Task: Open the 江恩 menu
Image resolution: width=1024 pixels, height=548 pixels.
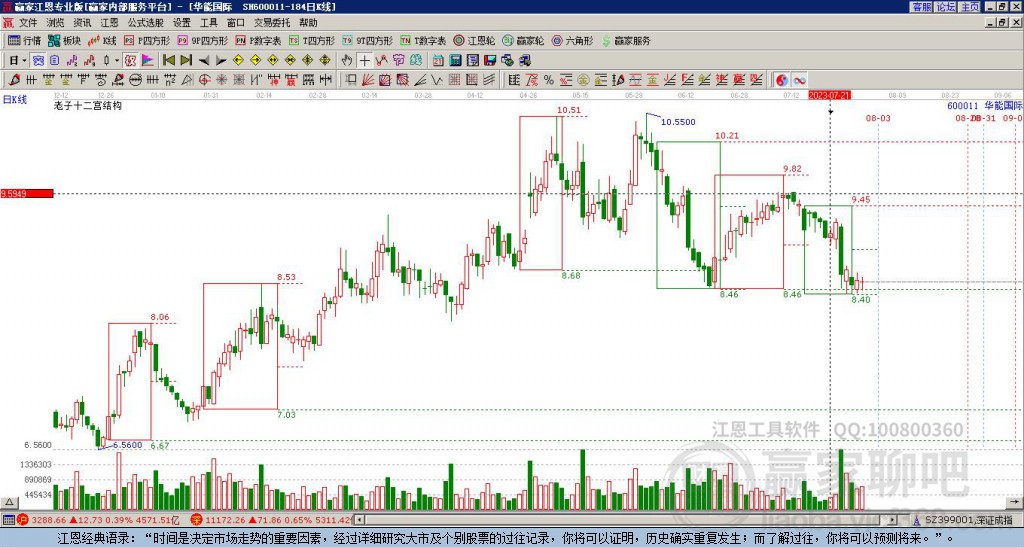Action: tap(110, 23)
